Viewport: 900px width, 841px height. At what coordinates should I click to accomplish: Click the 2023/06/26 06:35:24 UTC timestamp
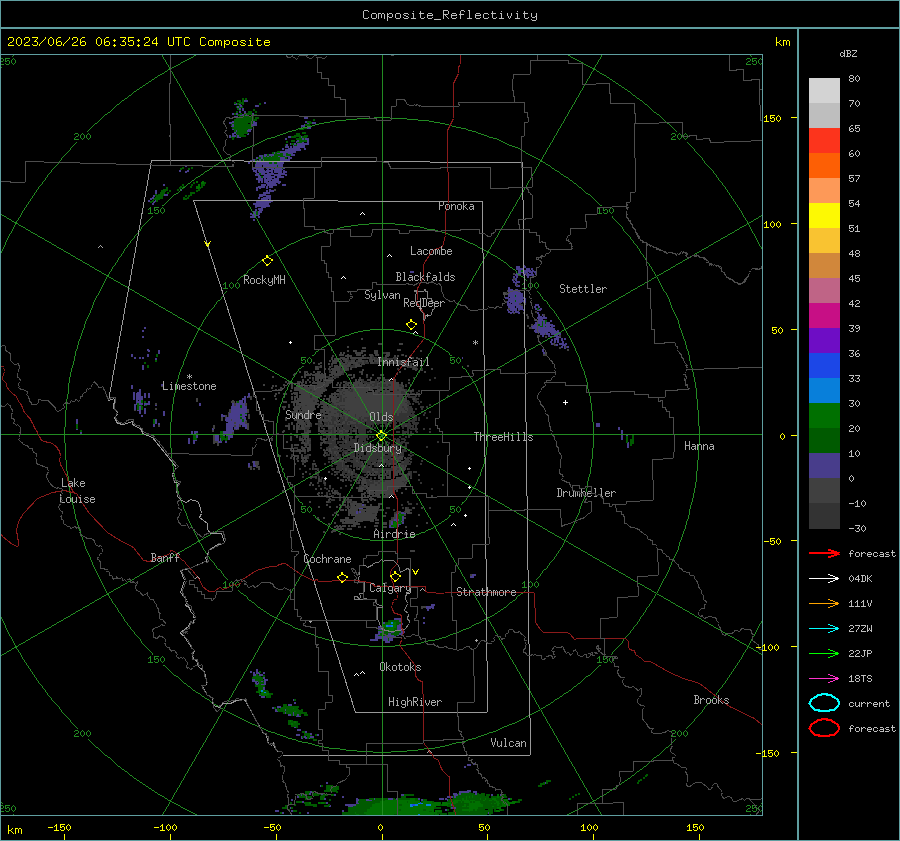(138, 42)
